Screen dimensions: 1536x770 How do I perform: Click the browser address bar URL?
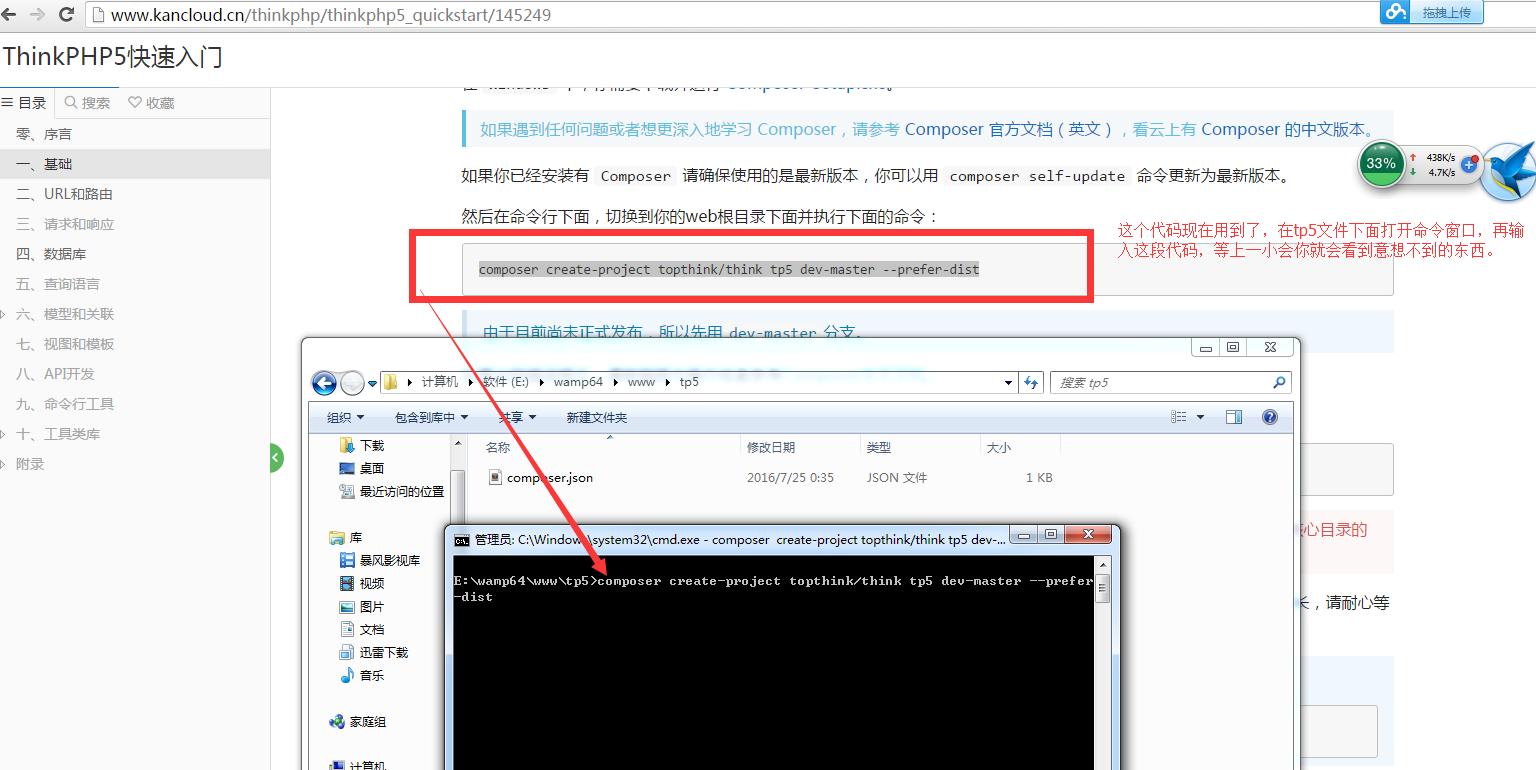tap(330, 15)
